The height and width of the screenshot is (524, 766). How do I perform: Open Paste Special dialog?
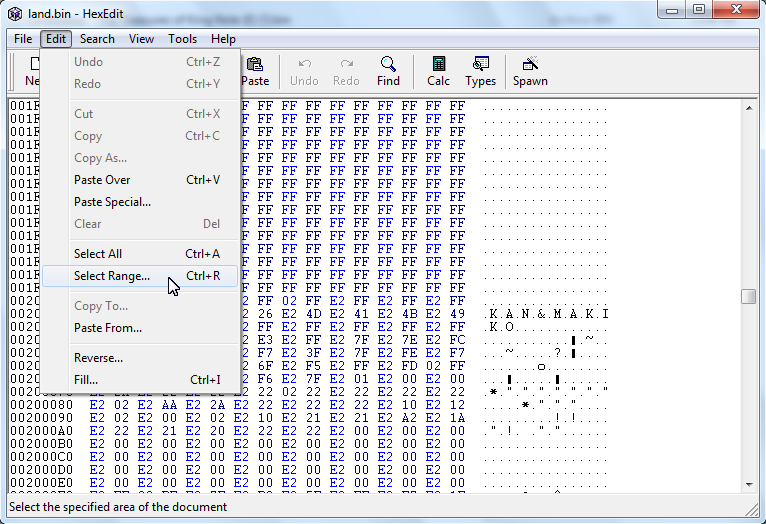pos(112,202)
